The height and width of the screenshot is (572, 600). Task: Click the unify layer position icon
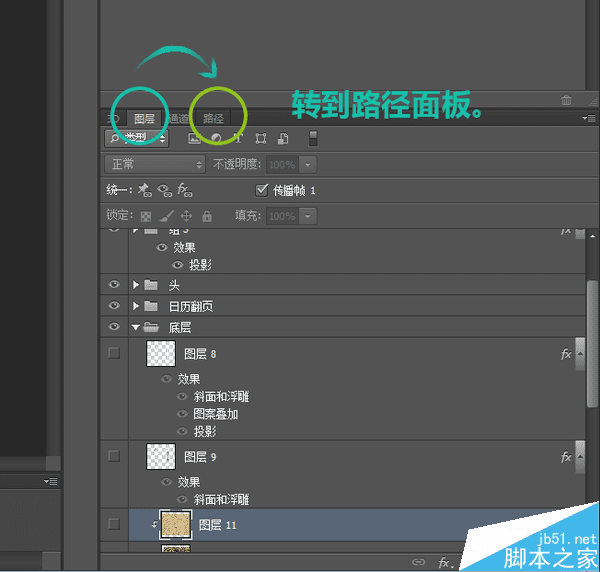pyautogui.click(x=145, y=190)
